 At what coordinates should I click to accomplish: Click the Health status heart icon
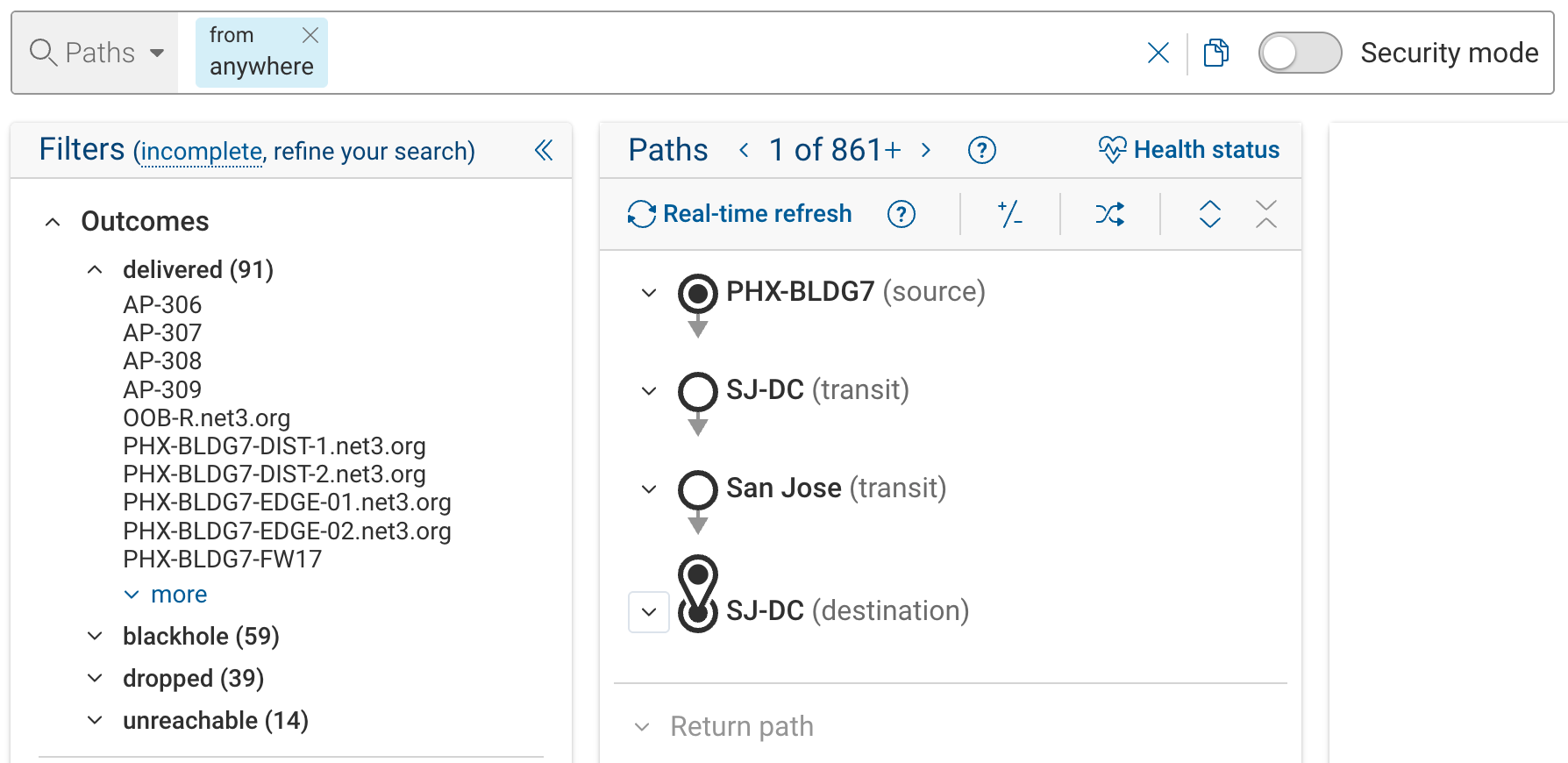(x=1112, y=150)
